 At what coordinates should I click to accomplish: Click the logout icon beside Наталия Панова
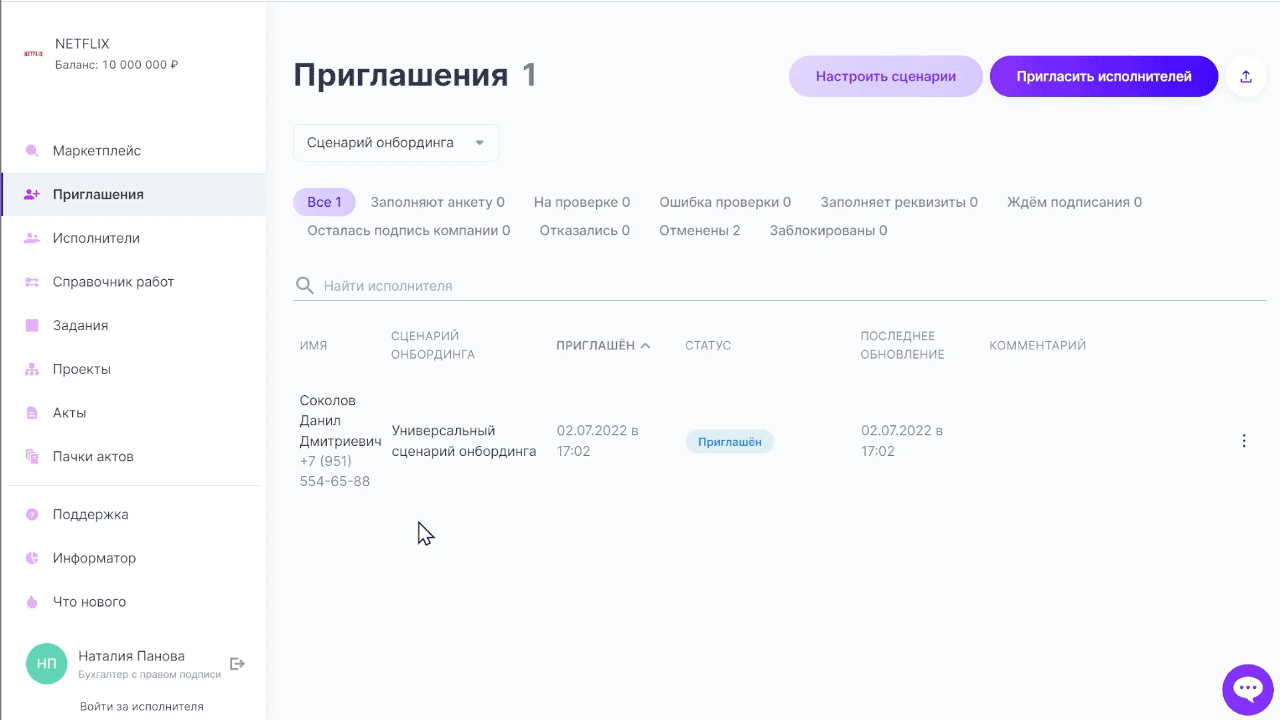(237, 663)
